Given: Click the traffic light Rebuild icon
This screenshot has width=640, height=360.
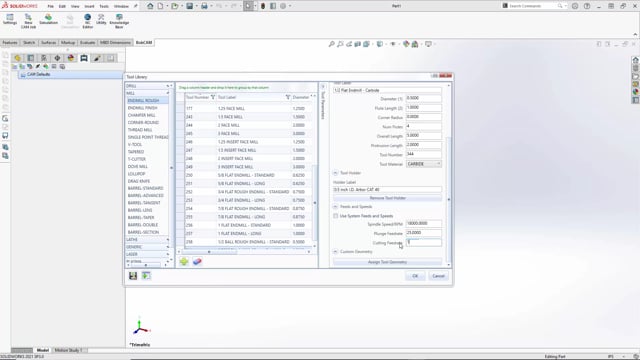Looking at the screenshot, I should point(263,6).
